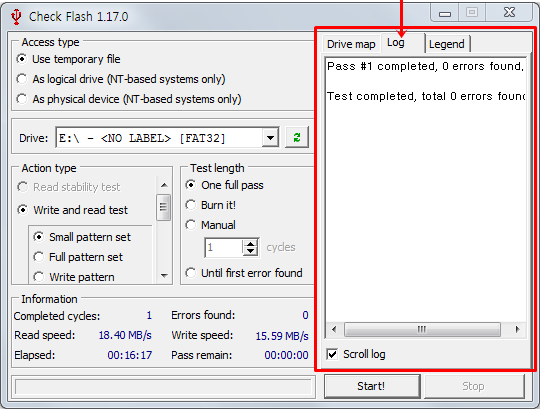Click the Stop button
The width and height of the screenshot is (540, 409).
pyautogui.click(x=474, y=386)
